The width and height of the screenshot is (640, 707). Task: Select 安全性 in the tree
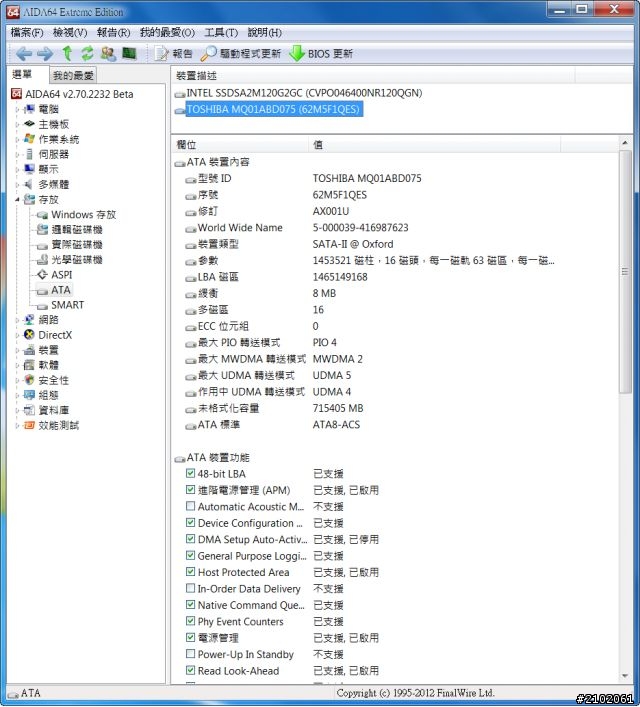pyautogui.click(x=46, y=380)
